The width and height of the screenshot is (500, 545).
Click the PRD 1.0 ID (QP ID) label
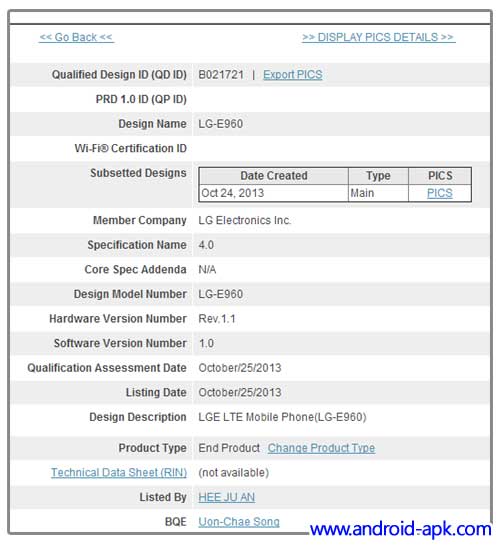coord(141,99)
